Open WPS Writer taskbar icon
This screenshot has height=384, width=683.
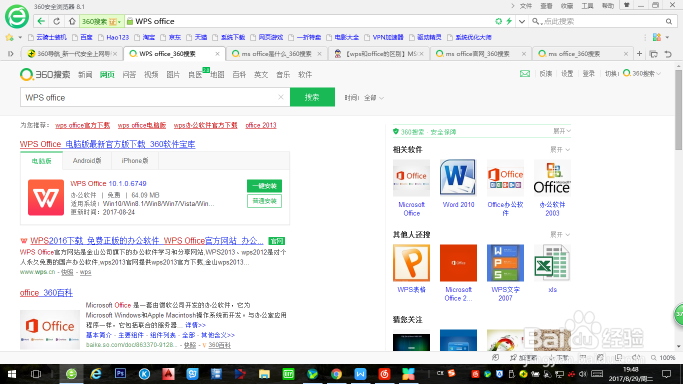(360, 374)
